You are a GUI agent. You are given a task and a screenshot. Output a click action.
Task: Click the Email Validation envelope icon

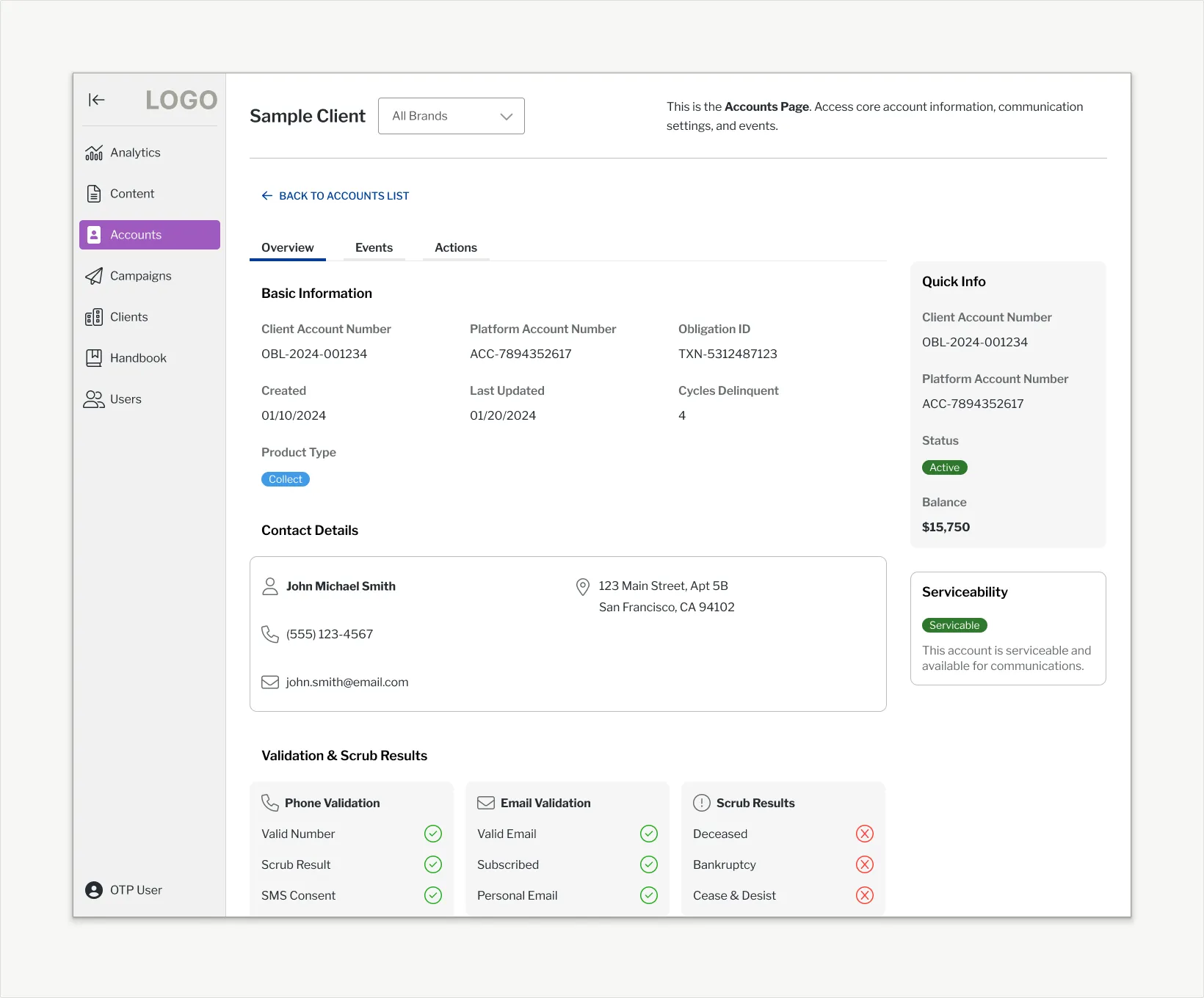pyautogui.click(x=486, y=803)
